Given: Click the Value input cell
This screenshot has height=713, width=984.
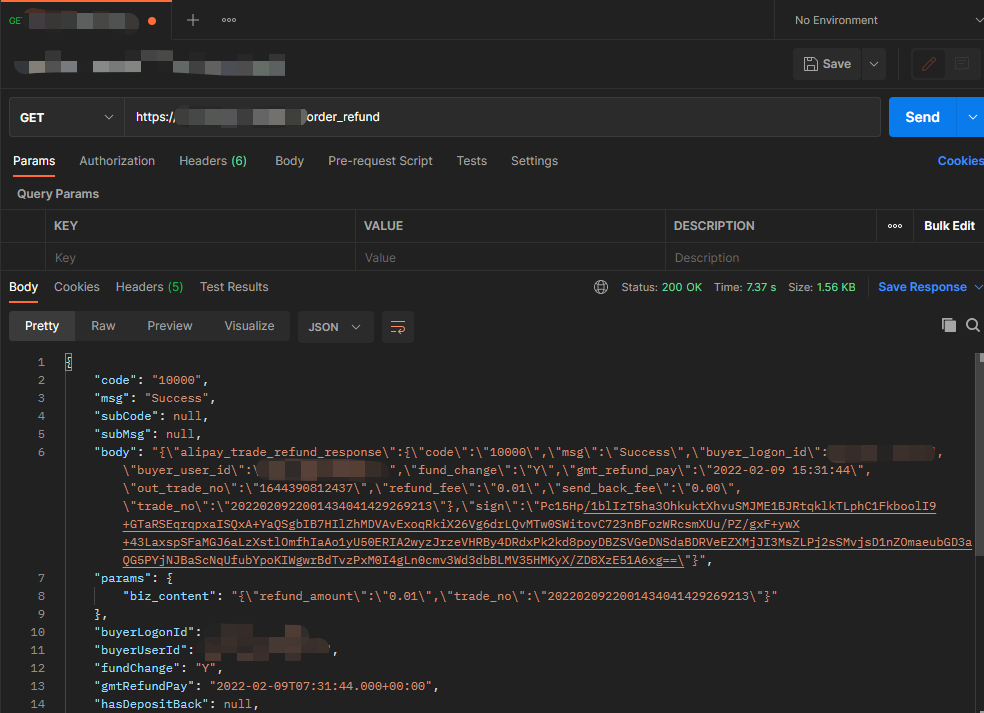Looking at the screenshot, I should tap(510, 258).
